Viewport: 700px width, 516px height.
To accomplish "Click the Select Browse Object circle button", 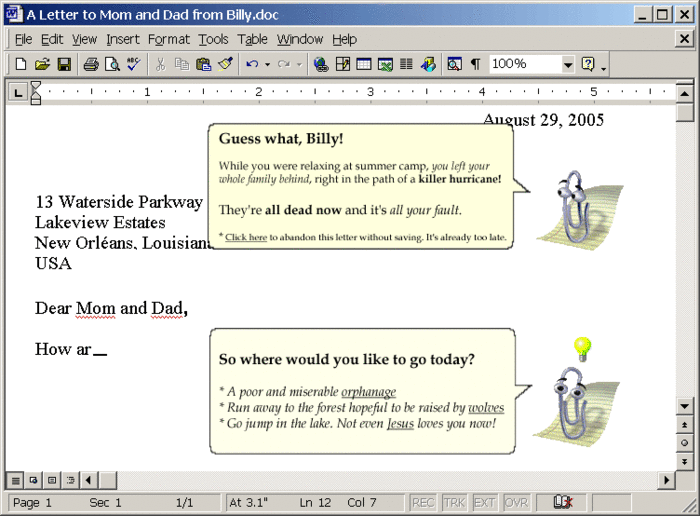I will tap(684, 443).
